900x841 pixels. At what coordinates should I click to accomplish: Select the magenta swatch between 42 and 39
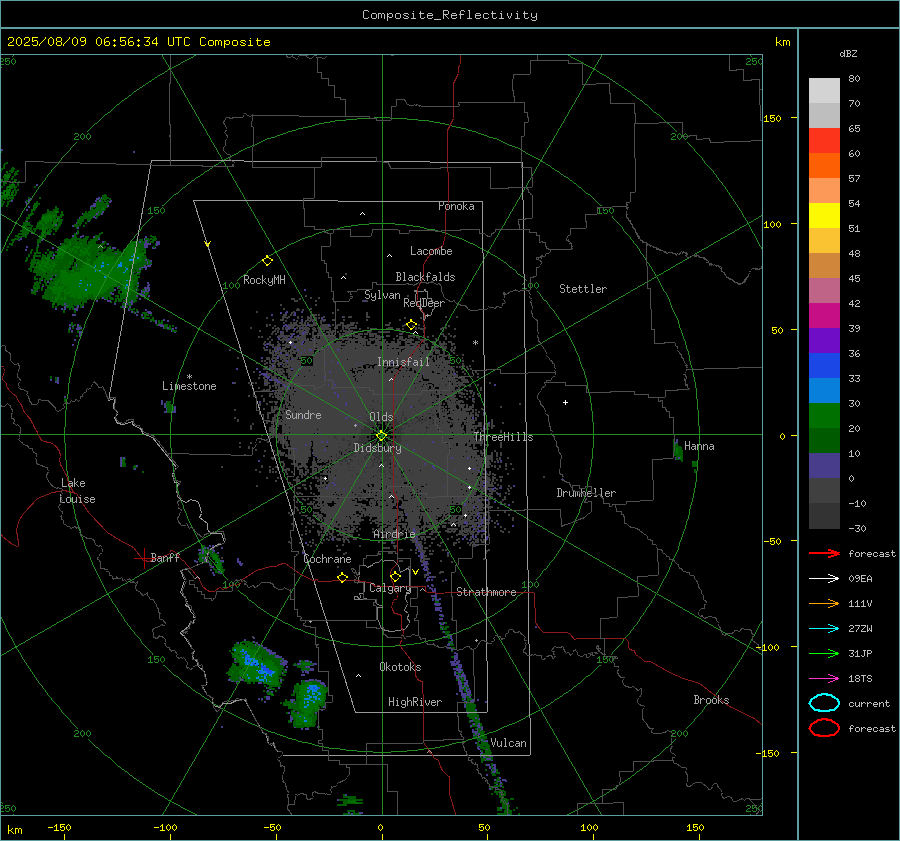pyautogui.click(x=824, y=316)
